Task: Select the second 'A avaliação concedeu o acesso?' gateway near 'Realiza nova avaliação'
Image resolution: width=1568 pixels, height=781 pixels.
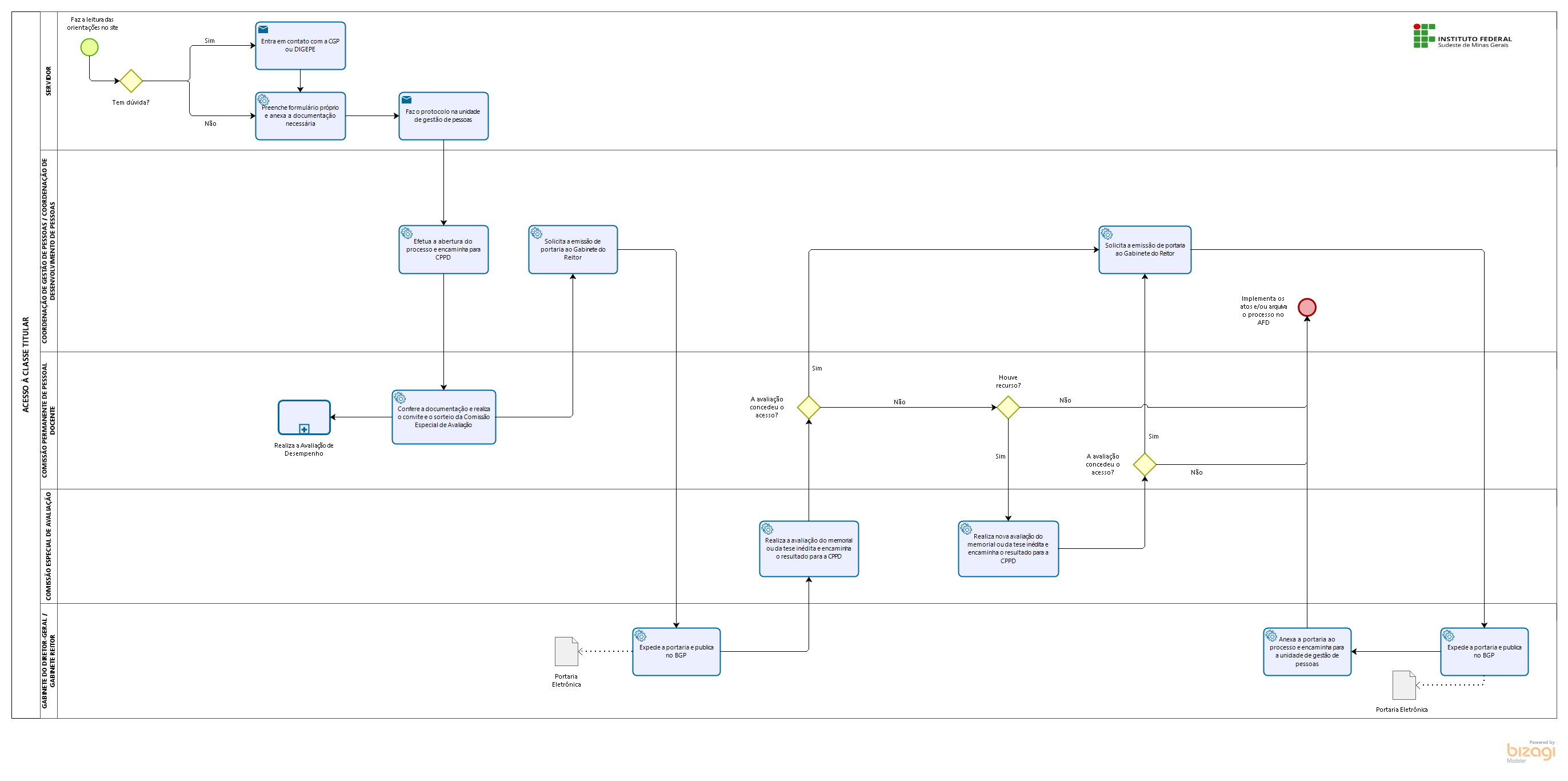Action: pyautogui.click(x=1145, y=464)
